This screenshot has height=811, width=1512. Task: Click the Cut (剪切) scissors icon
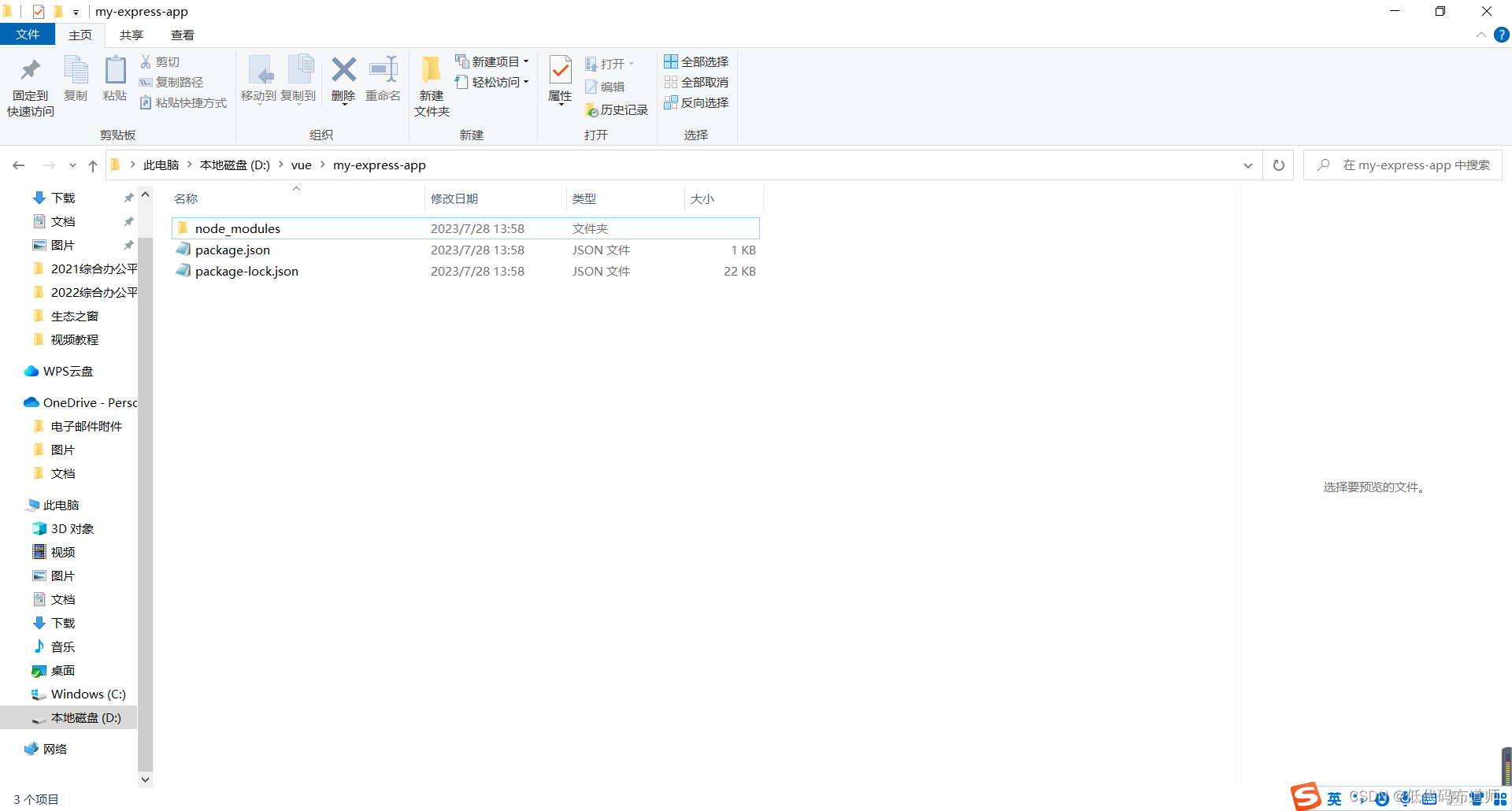pyautogui.click(x=146, y=61)
